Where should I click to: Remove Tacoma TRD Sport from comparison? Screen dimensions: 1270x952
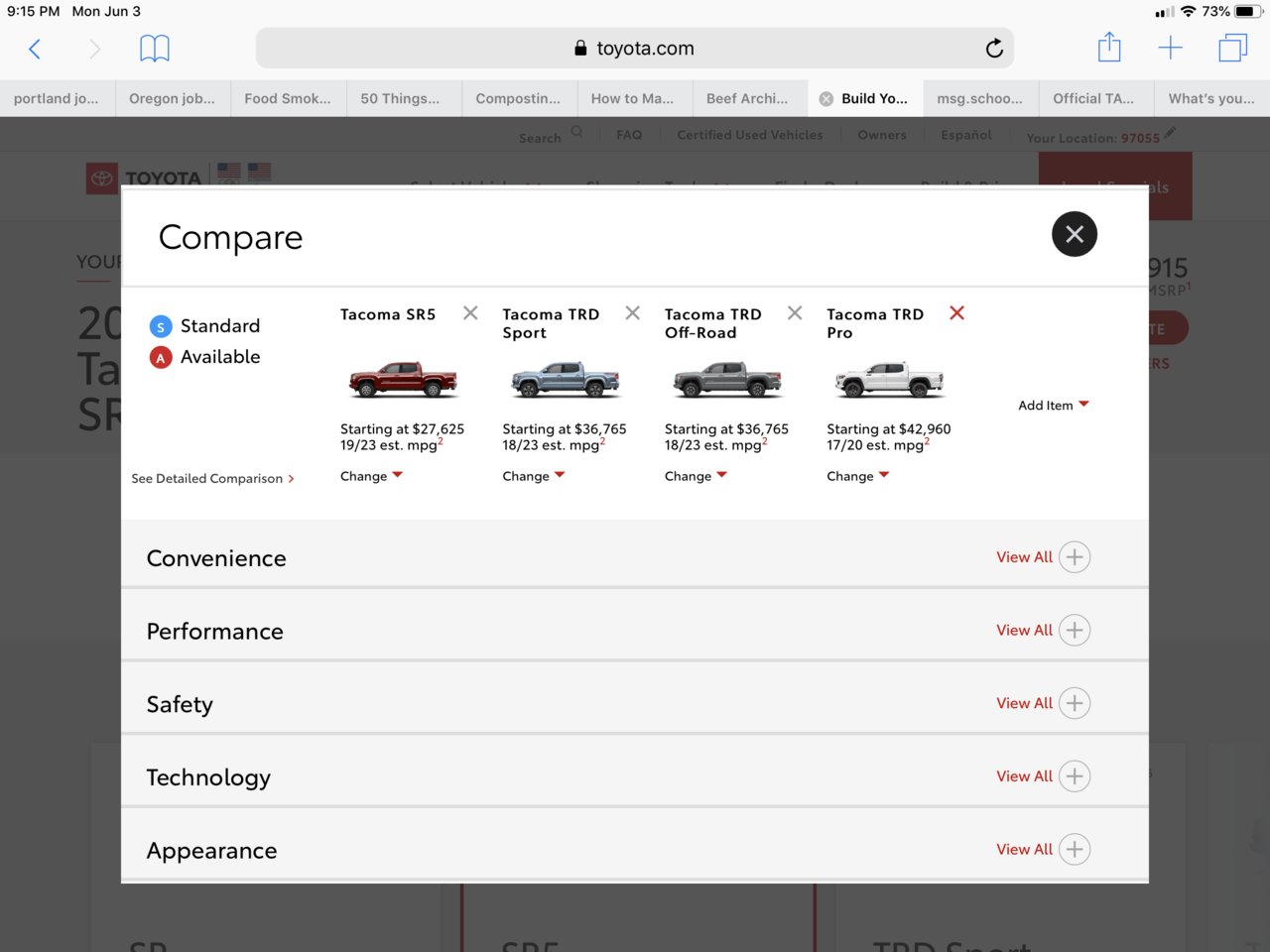pyautogui.click(x=632, y=313)
